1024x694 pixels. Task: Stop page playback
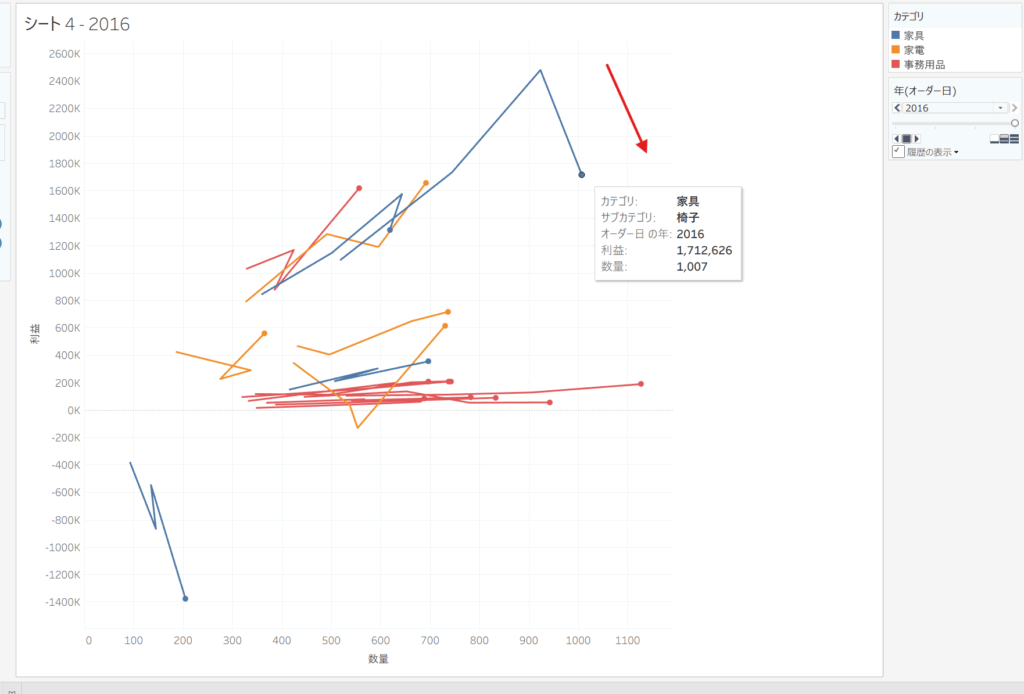pos(906,138)
